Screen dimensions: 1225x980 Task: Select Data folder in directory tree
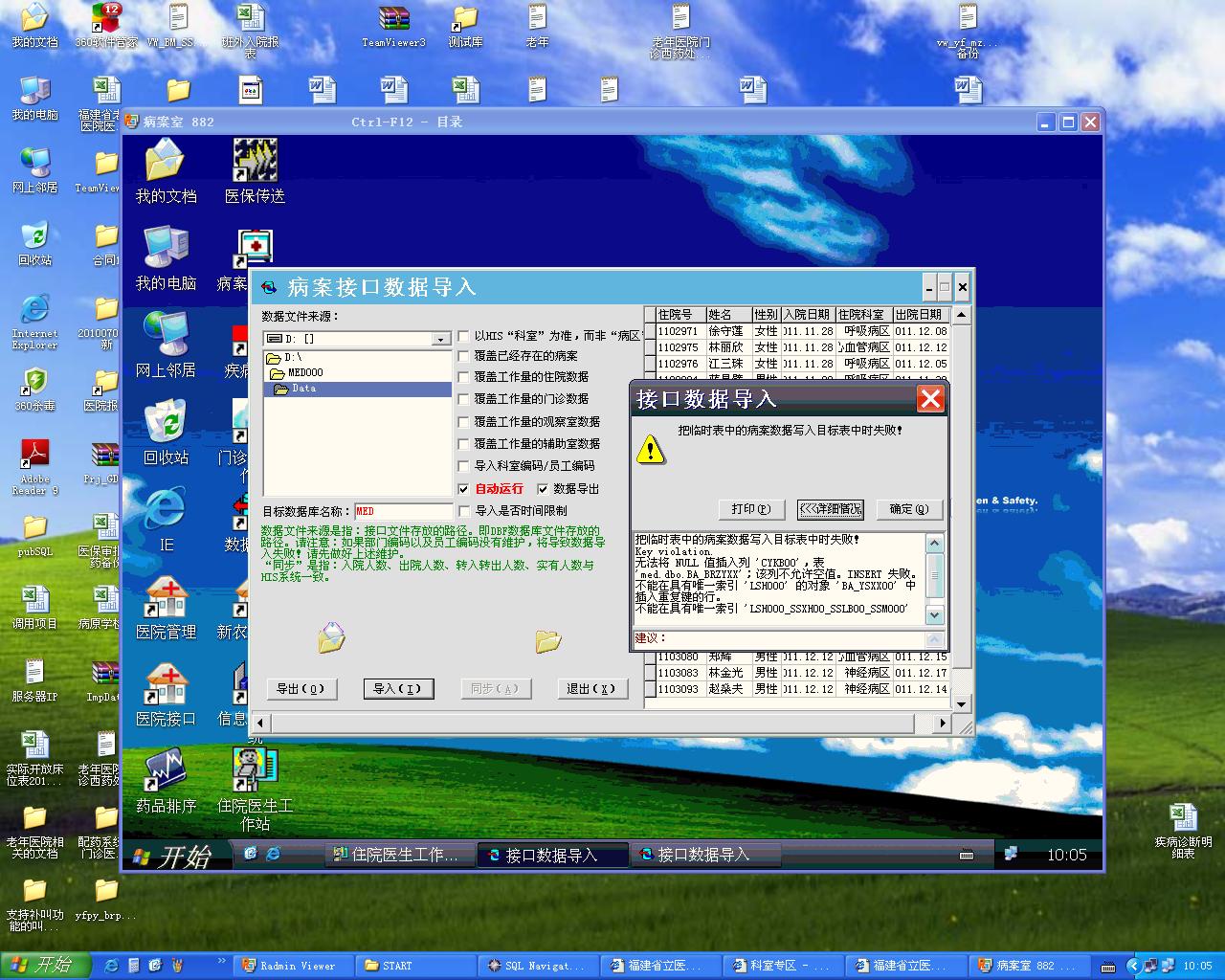(357, 389)
